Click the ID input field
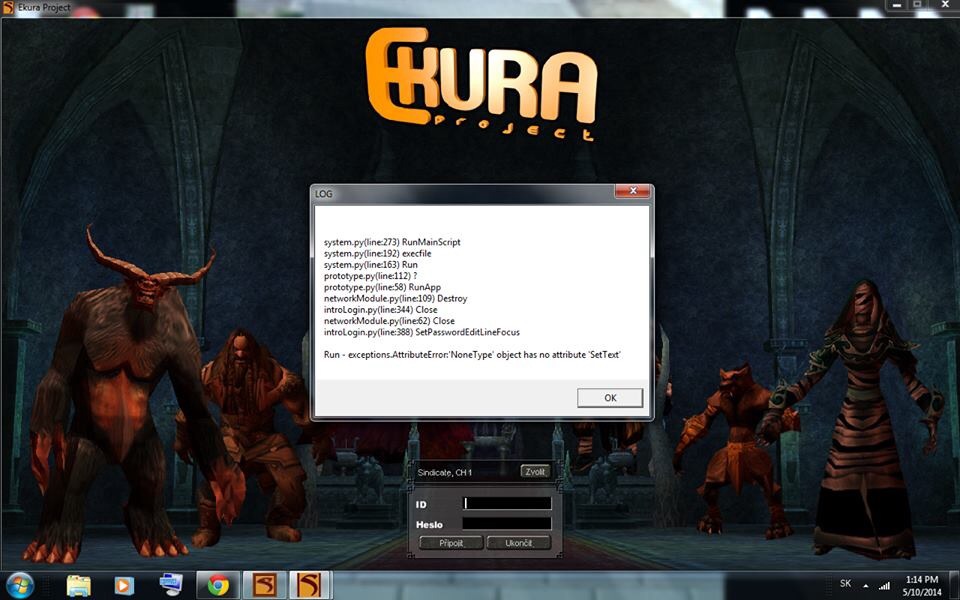Viewport: 960px width, 600px height. click(507, 504)
